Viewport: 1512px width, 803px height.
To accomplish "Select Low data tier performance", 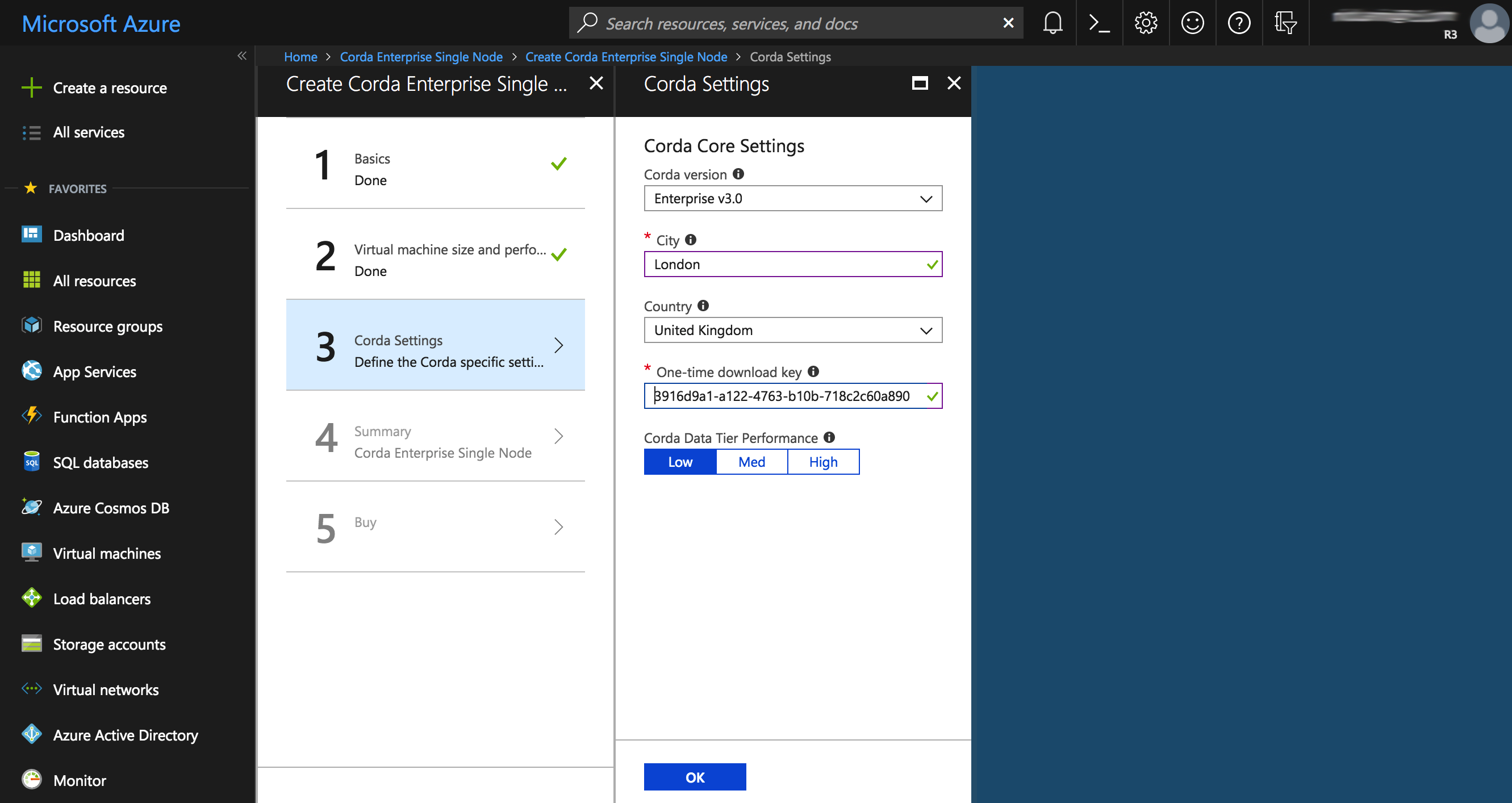I will (x=680, y=462).
